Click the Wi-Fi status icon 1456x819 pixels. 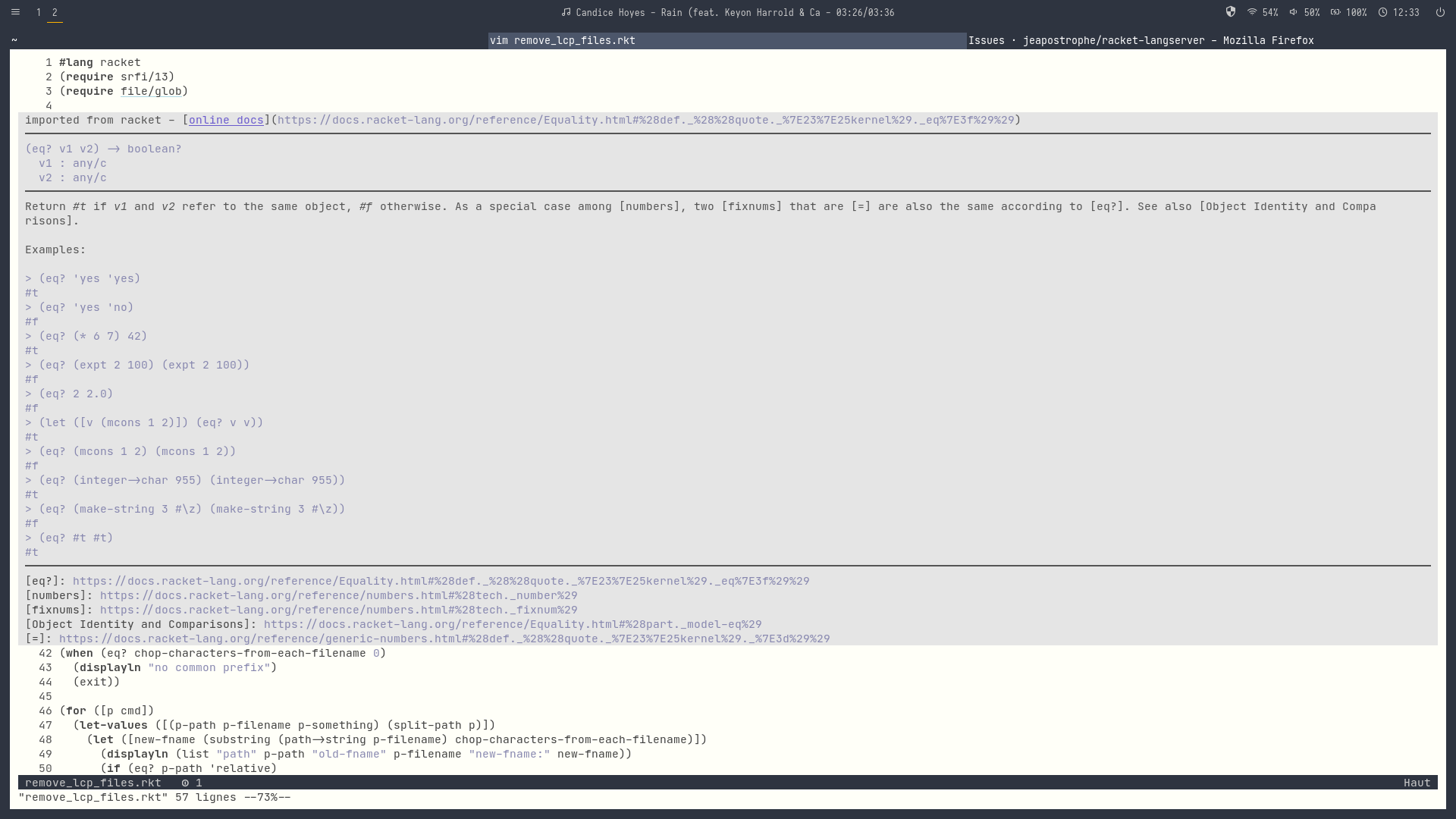pyautogui.click(x=1252, y=12)
